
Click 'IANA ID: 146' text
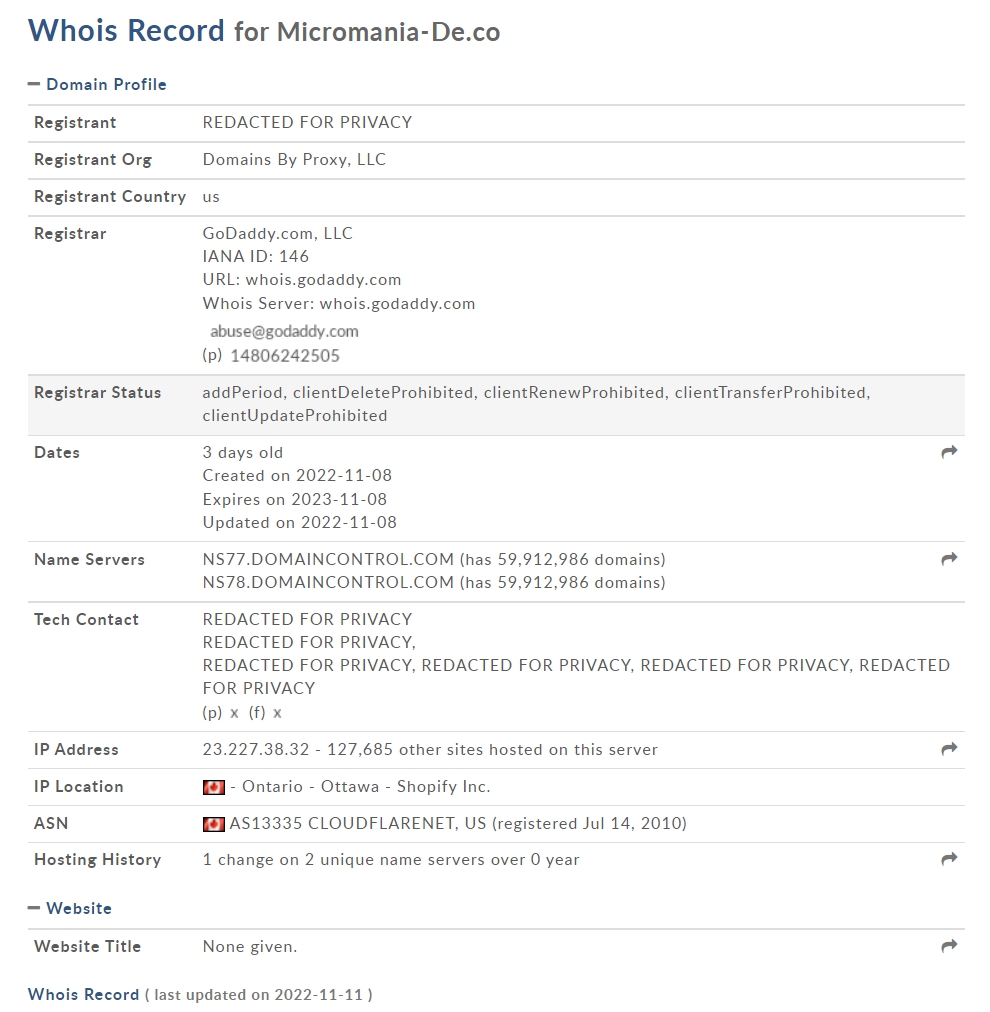pos(256,257)
